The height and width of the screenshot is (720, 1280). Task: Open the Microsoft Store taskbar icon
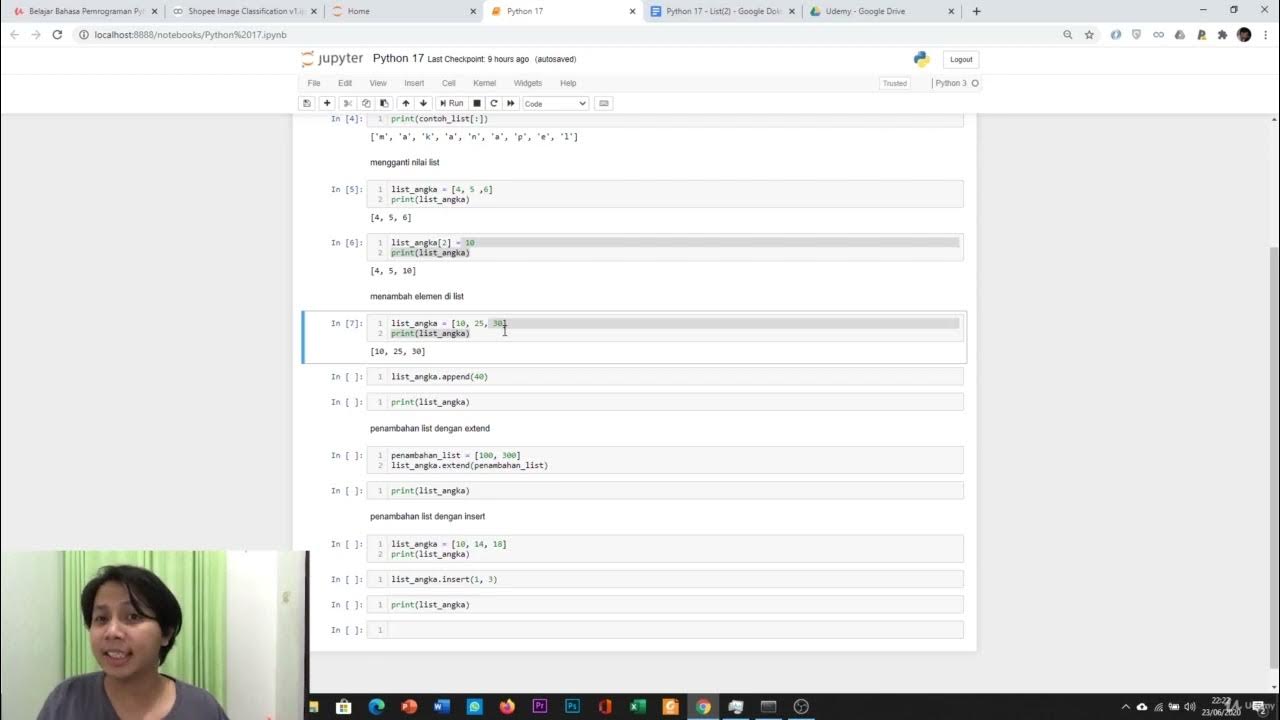pyautogui.click(x=343, y=707)
